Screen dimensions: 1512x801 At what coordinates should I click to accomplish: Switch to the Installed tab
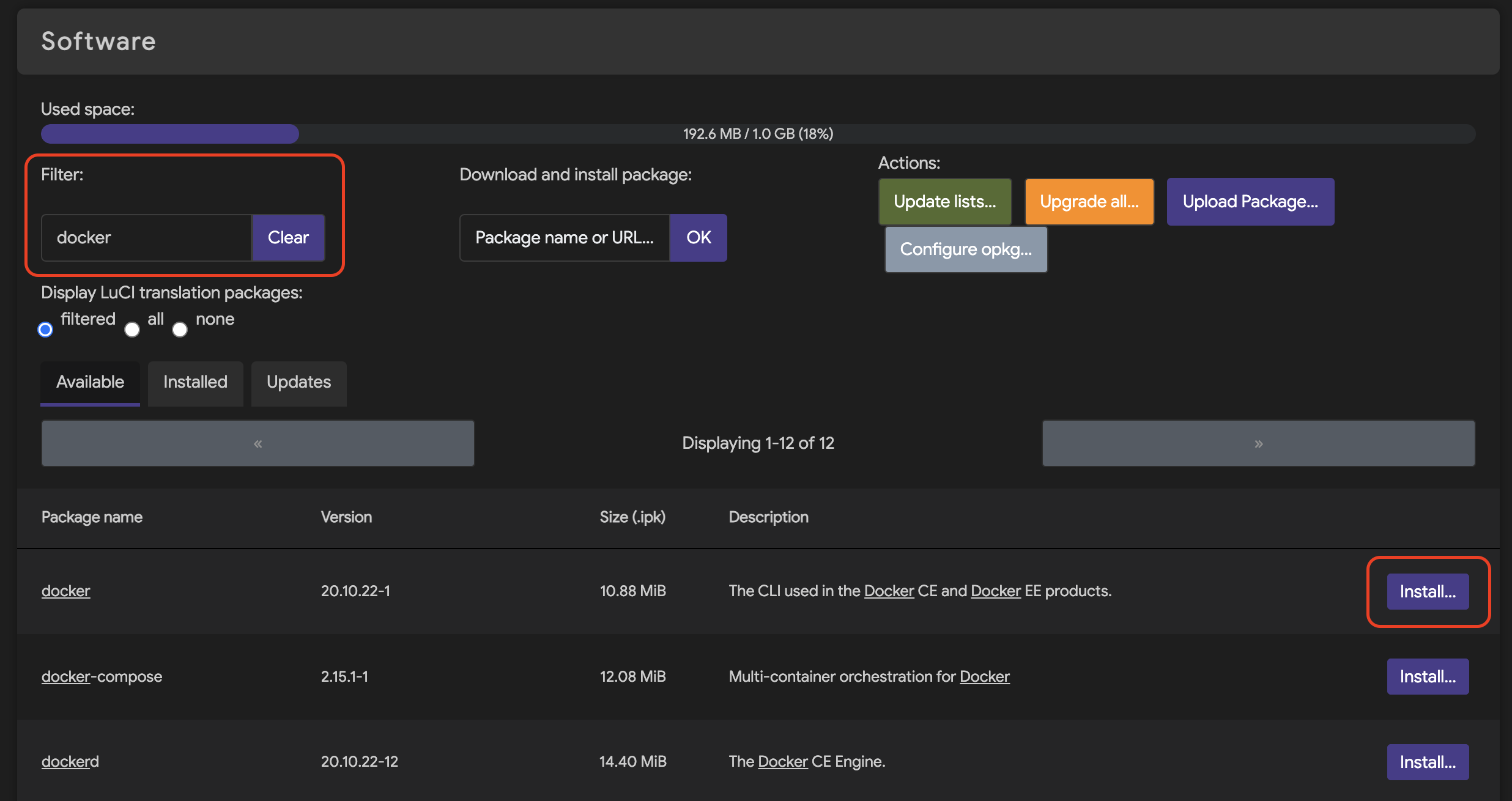tap(196, 383)
